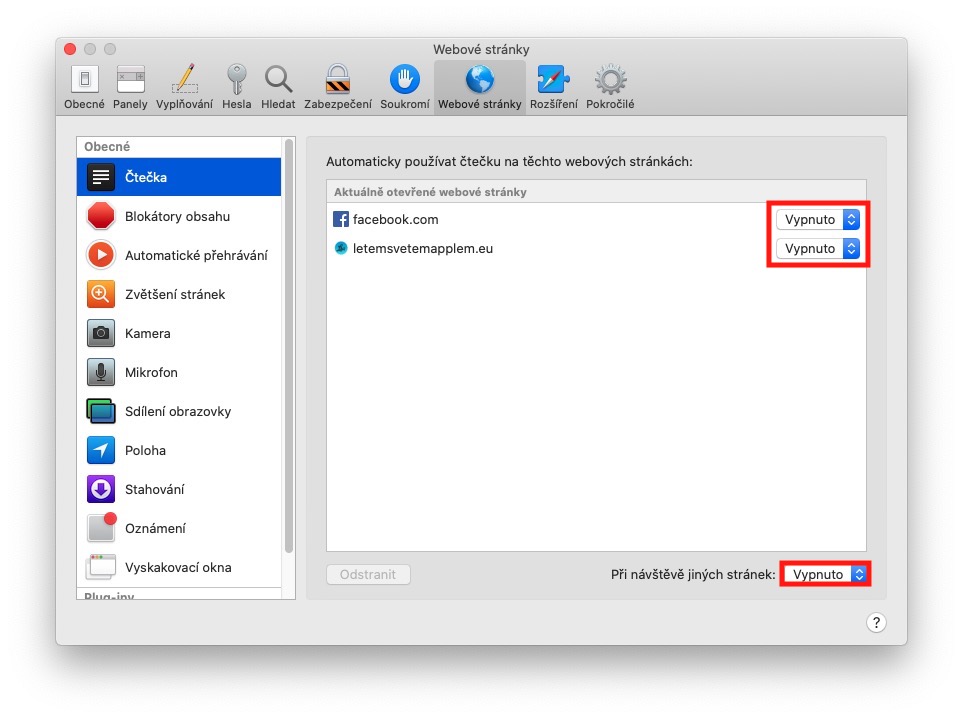Open the Hesla key icon pane
963x719 pixels.
(x=236, y=87)
